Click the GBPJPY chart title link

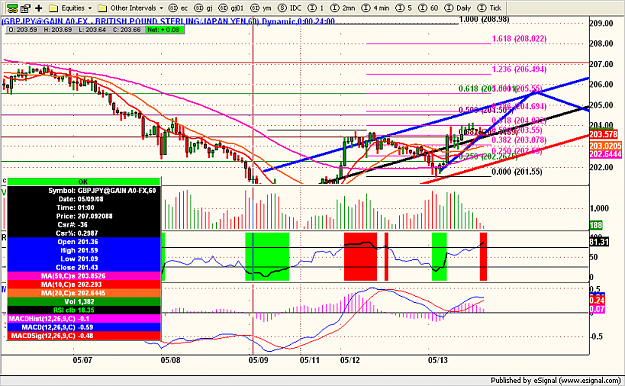click(x=168, y=21)
